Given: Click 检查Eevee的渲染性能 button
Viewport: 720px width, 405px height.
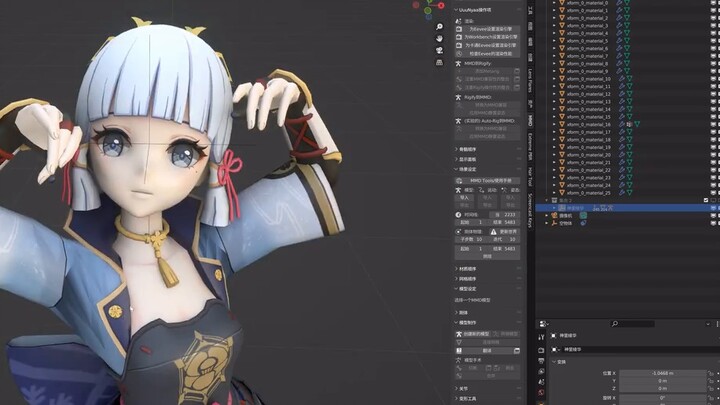Looking at the screenshot, I should 488,54.
